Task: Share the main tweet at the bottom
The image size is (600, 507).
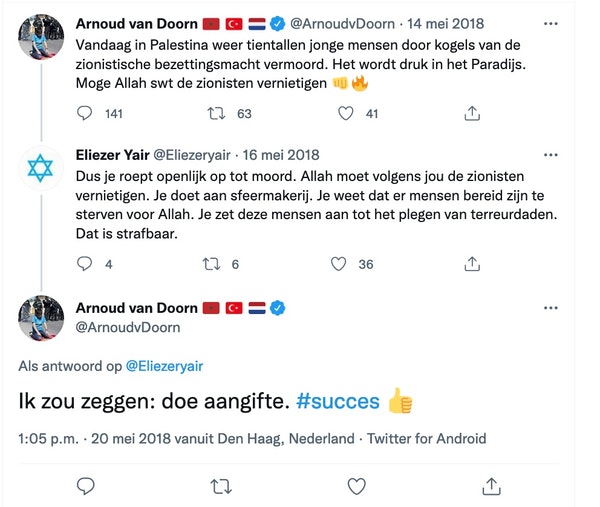Action: point(490,485)
